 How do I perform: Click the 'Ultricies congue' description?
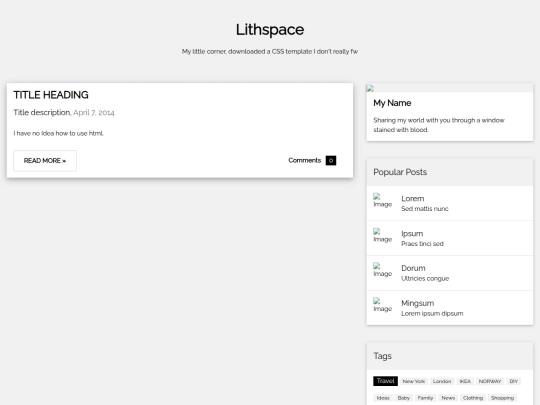425,279
